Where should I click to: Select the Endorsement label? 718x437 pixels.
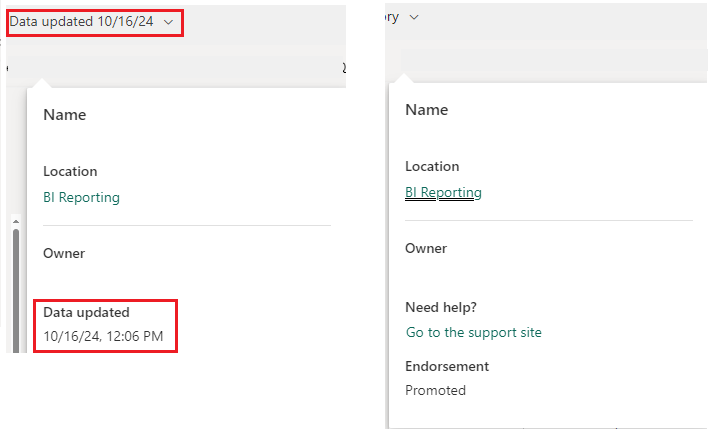[x=447, y=366]
